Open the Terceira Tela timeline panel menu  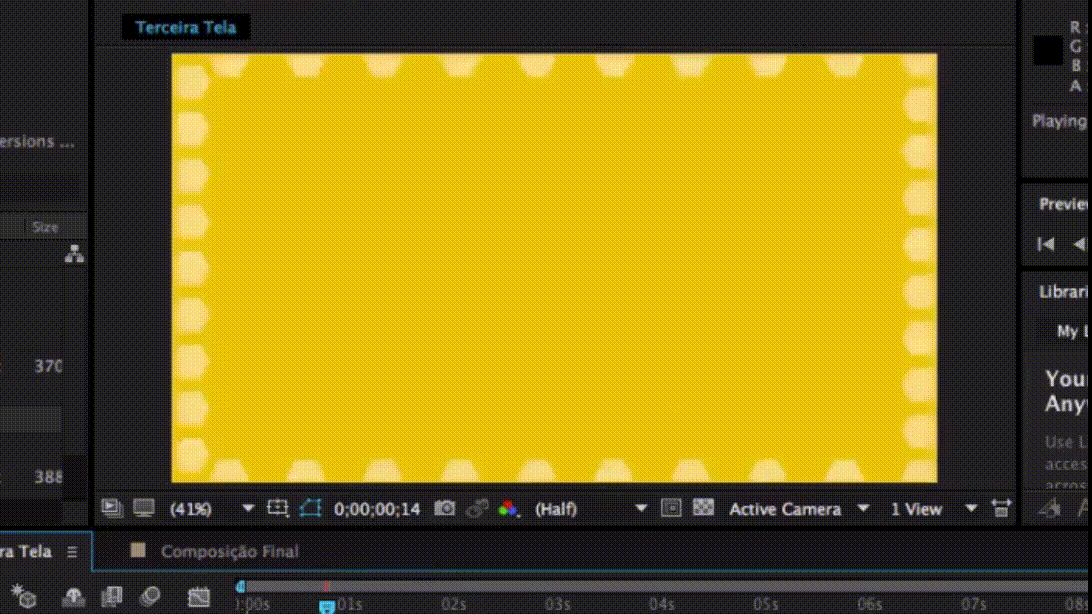(x=72, y=552)
